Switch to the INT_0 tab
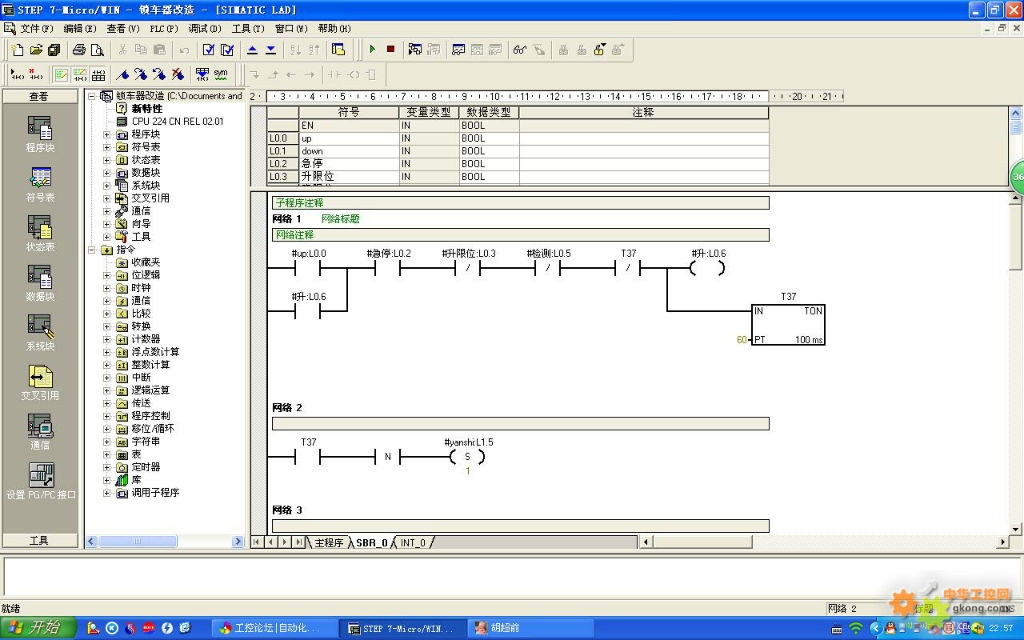The image size is (1024, 640). pyautogui.click(x=413, y=543)
